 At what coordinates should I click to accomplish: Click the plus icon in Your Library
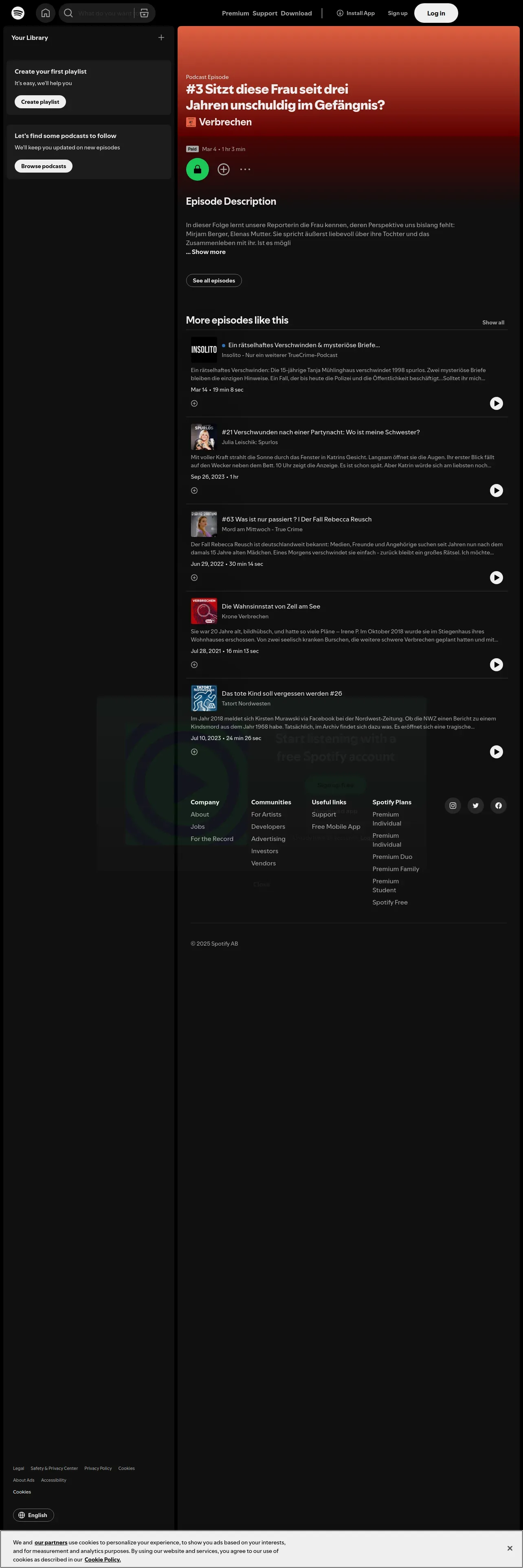point(161,38)
